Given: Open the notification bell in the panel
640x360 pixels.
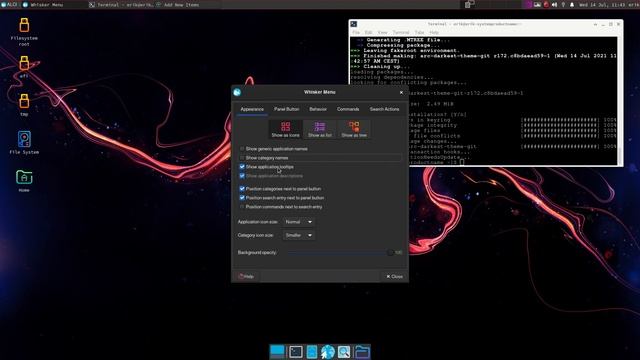Looking at the screenshot, I should 572,4.
